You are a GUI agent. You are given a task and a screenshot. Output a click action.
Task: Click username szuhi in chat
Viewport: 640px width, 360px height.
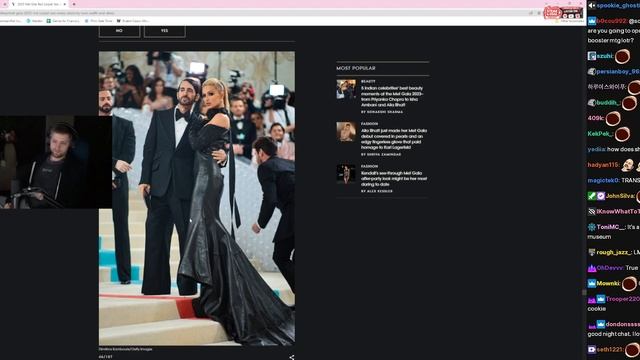(604, 56)
